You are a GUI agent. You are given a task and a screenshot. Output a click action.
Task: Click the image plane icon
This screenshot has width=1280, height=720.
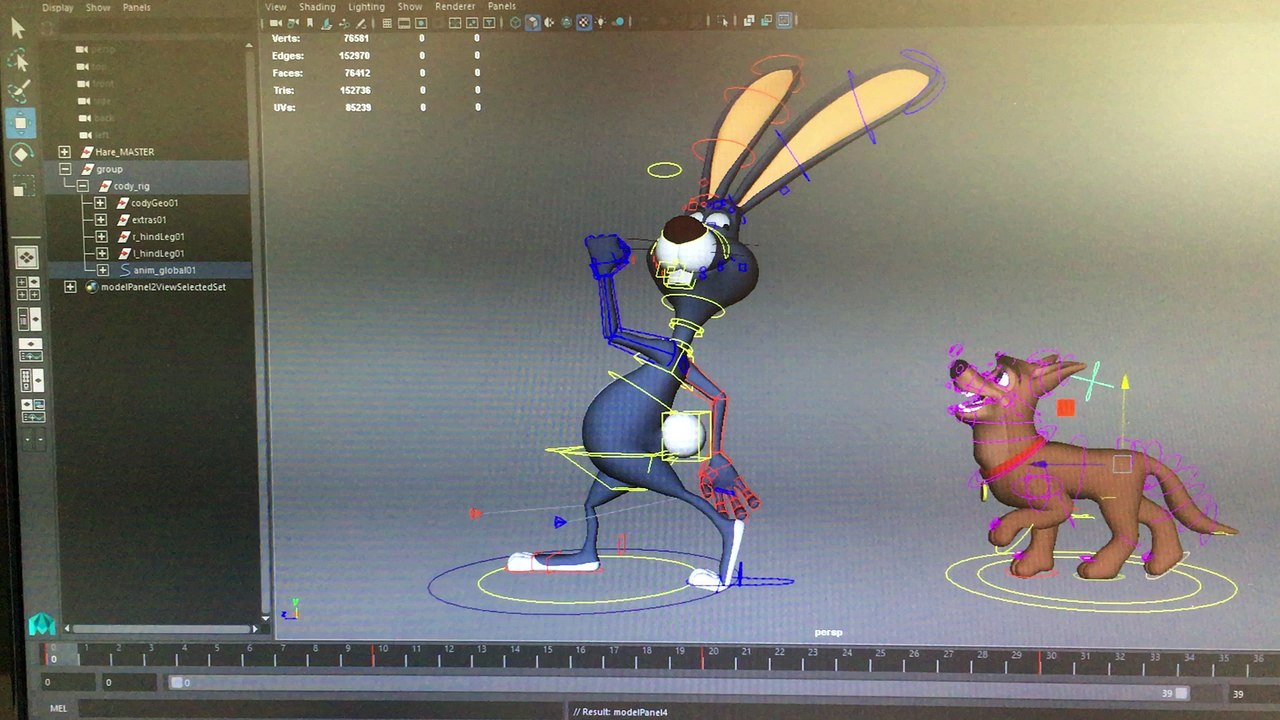(x=328, y=22)
